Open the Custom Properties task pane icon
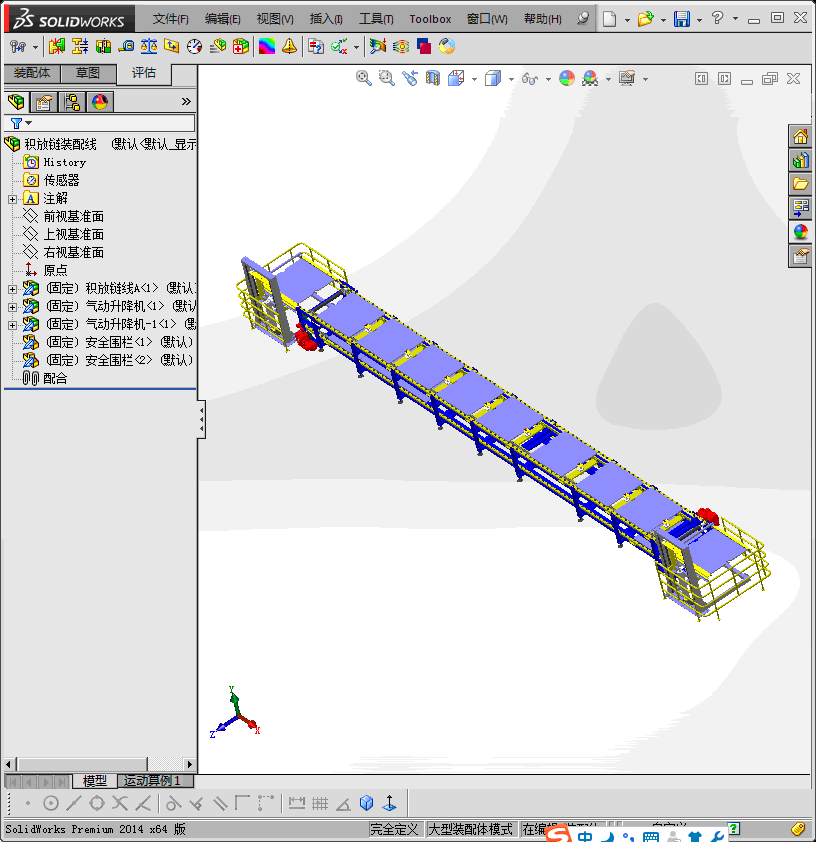The height and width of the screenshot is (842, 816). click(800, 256)
